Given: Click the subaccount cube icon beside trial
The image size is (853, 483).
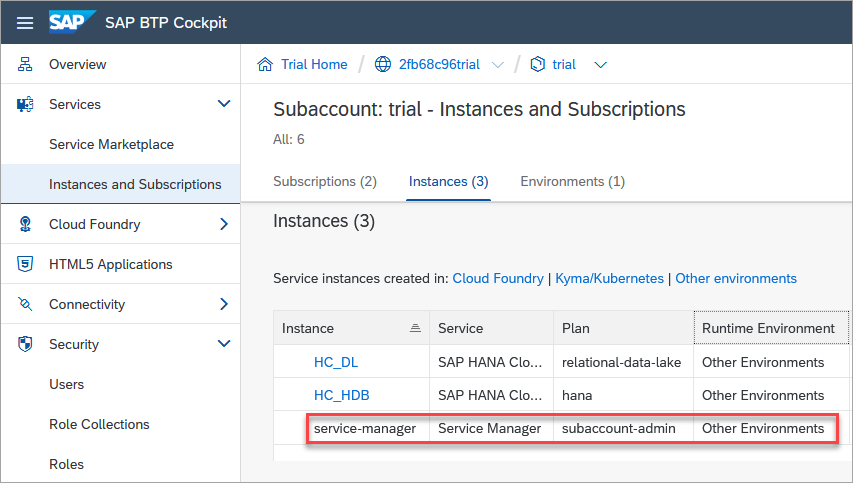Looking at the screenshot, I should point(537,64).
